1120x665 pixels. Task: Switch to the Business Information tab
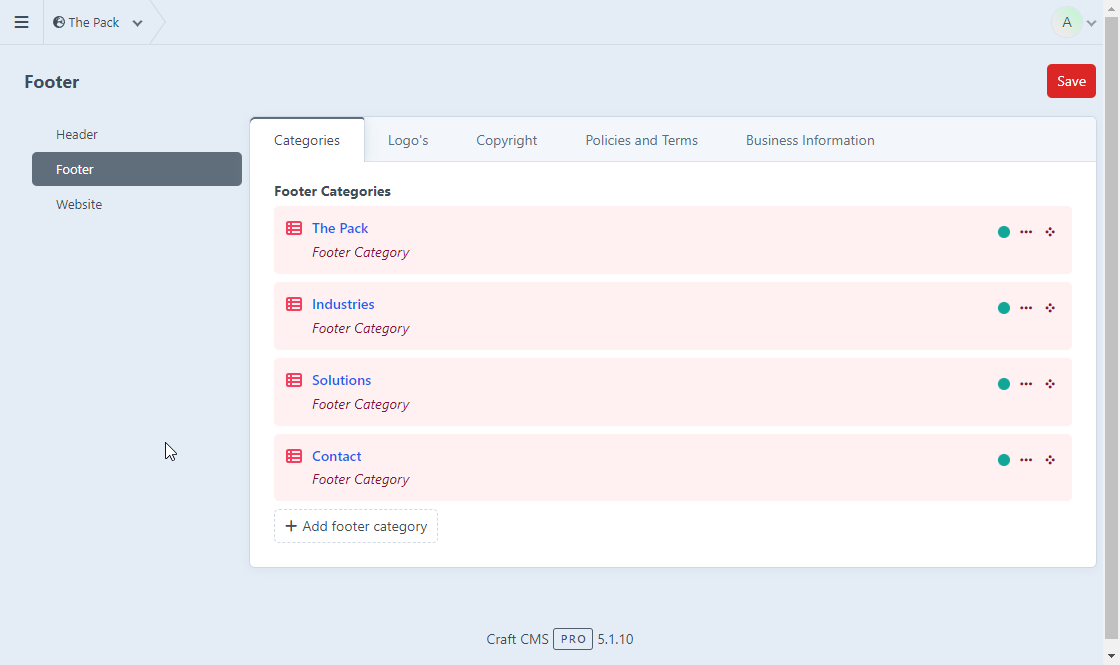pos(809,140)
